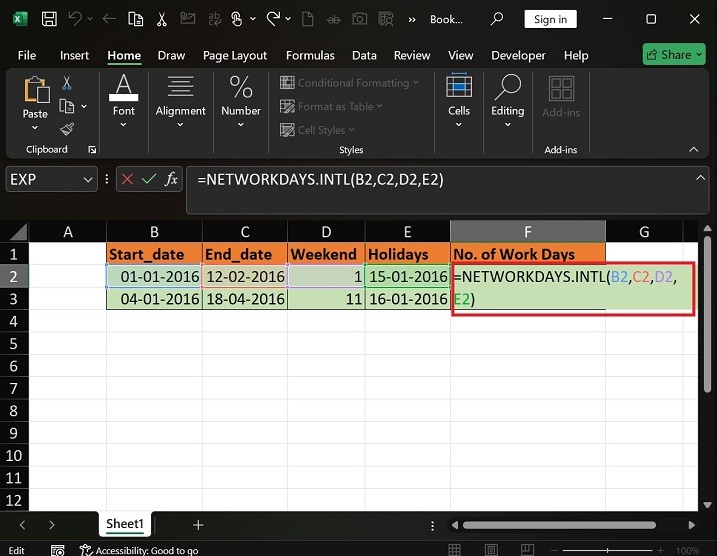Click inside the formula bar text
The height and width of the screenshot is (556, 717).
(320, 179)
